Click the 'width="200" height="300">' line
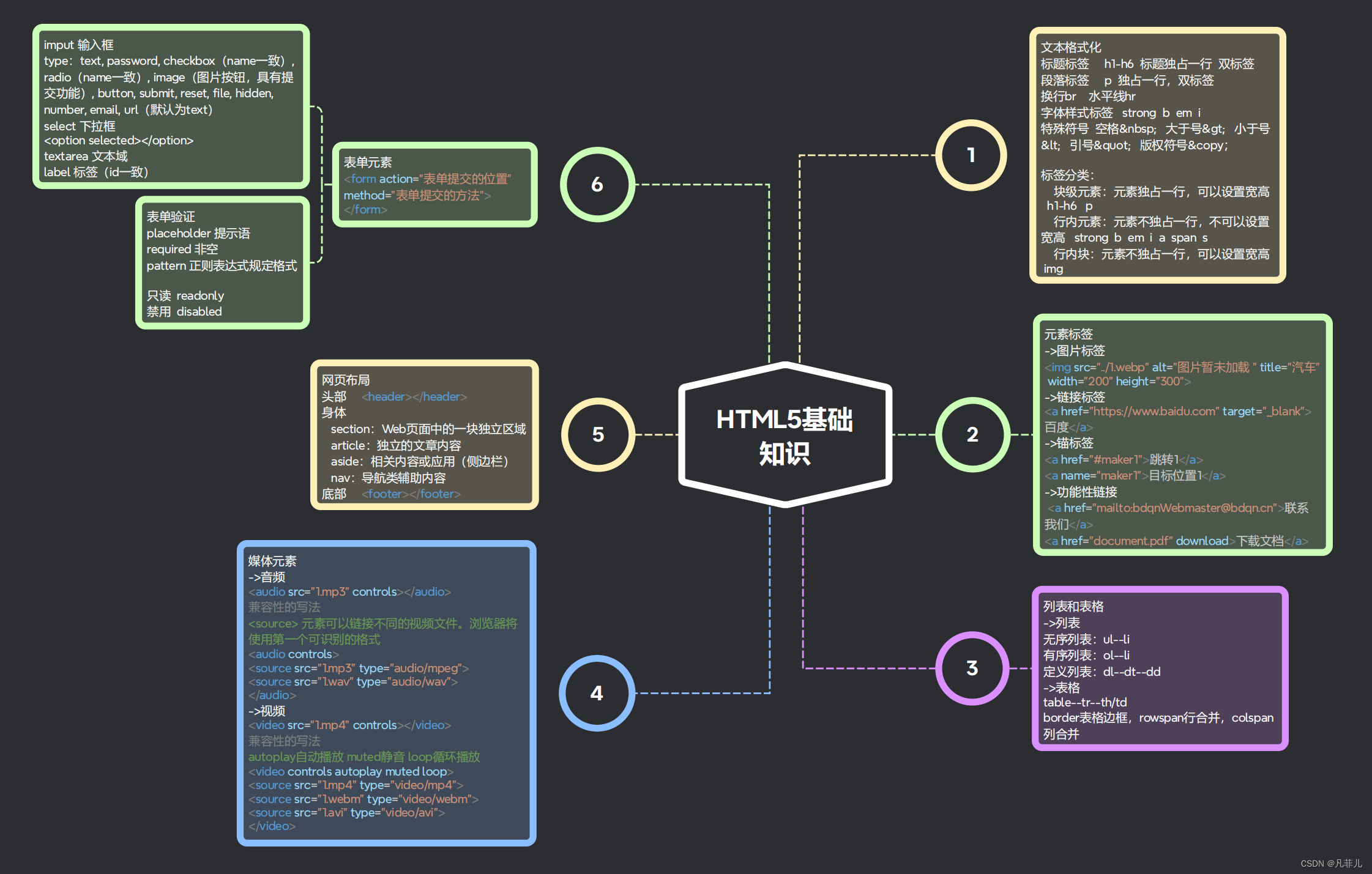The width and height of the screenshot is (1372, 874). 1119,382
